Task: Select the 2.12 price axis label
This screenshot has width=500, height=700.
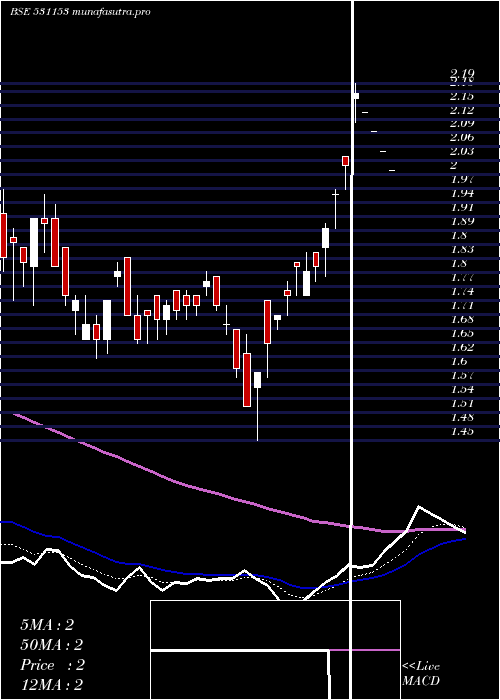Action: 462,110
